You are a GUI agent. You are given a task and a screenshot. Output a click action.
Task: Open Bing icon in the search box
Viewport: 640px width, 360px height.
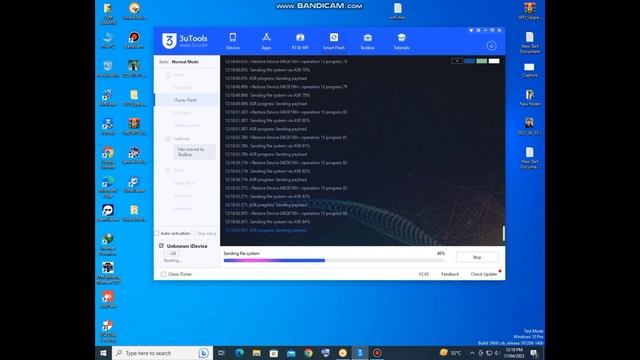(203, 353)
